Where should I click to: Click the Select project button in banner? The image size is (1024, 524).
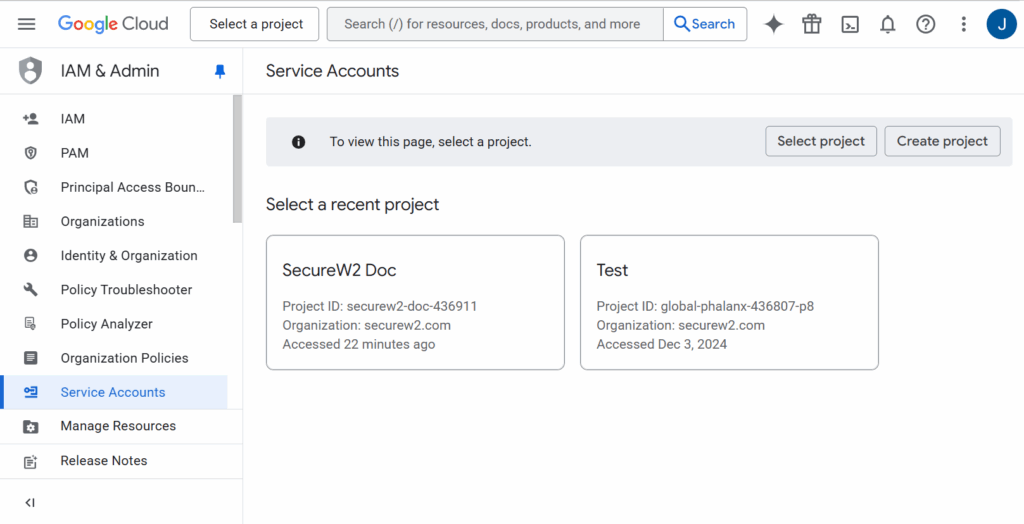[821, 141]
